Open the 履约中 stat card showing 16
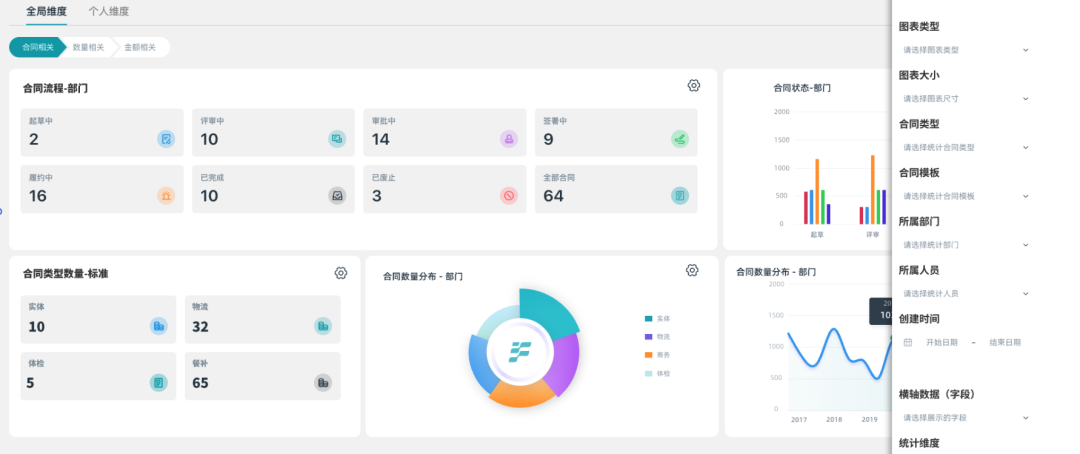 [x=102, y=189]
